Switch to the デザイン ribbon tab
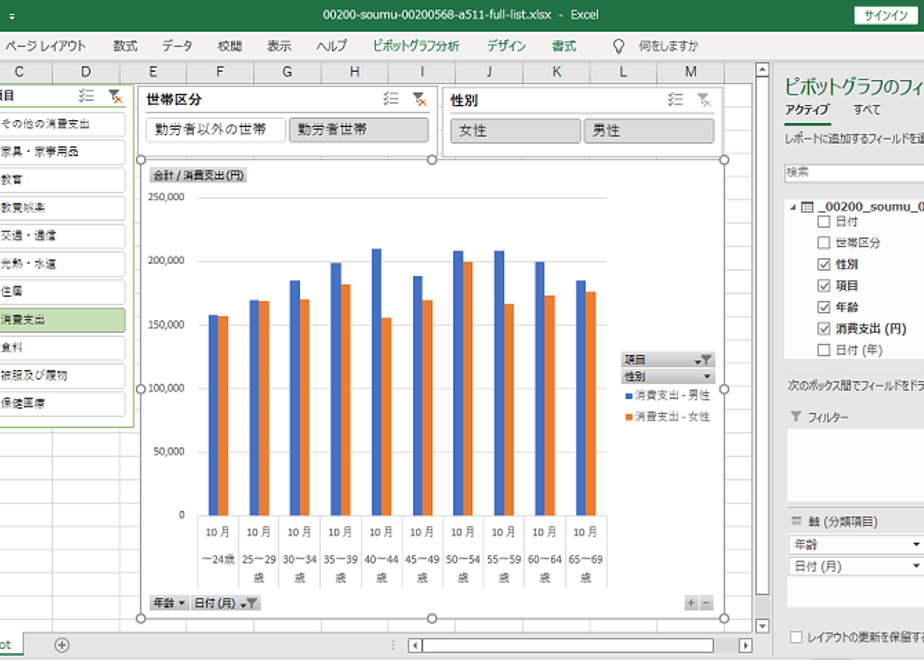The height and width of the screenshot is (660, 924). coord(506,46)
